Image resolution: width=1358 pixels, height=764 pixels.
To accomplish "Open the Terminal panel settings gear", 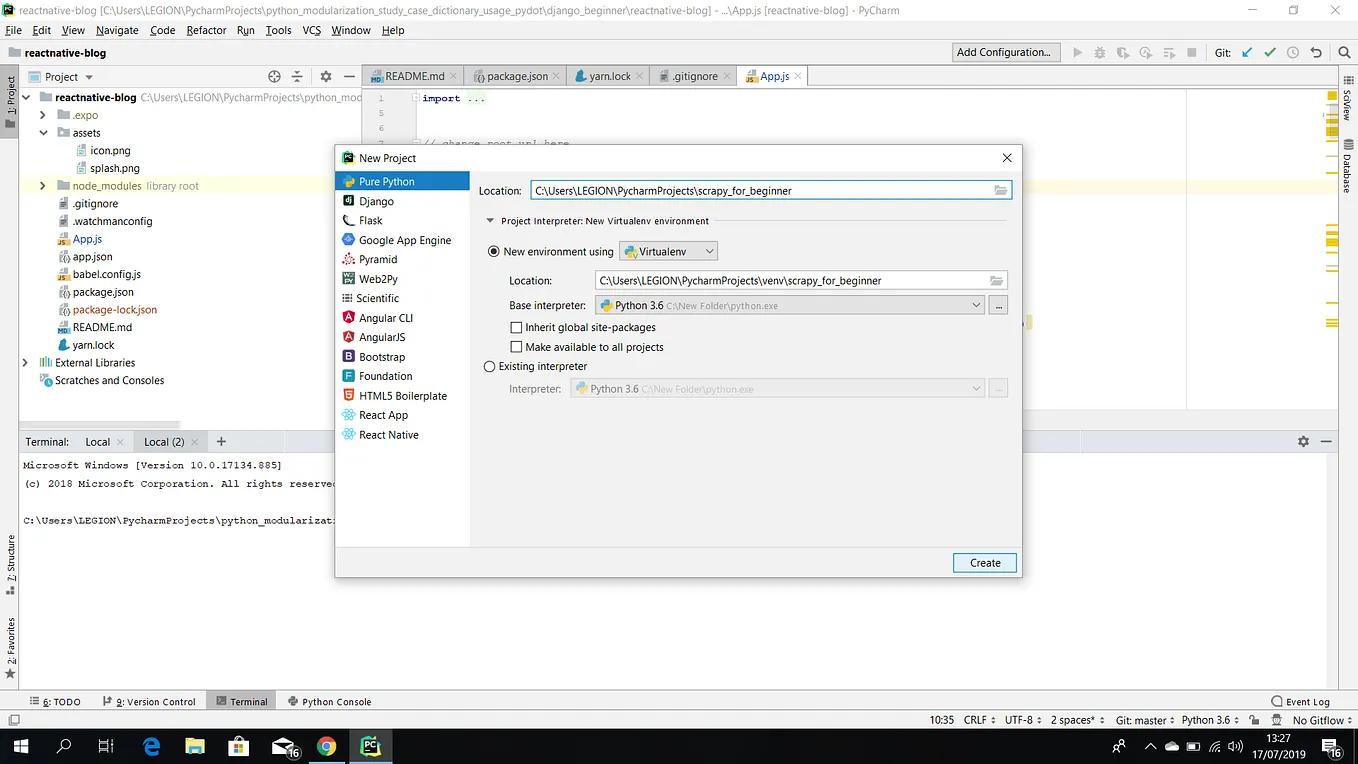I will click(1303, 441).
